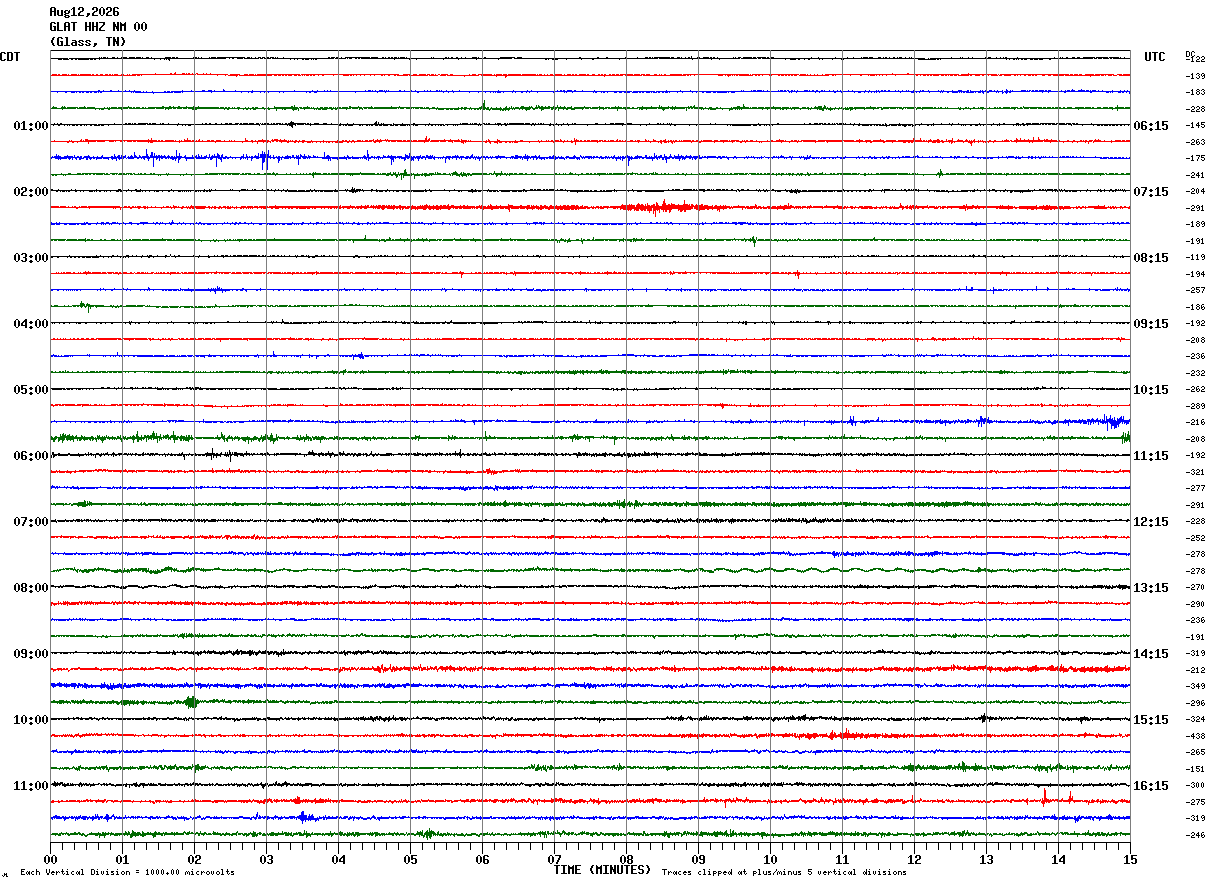The image size is (1210, 886).
Task: Select the CDT timezone header label
Action: click(10, 57)
